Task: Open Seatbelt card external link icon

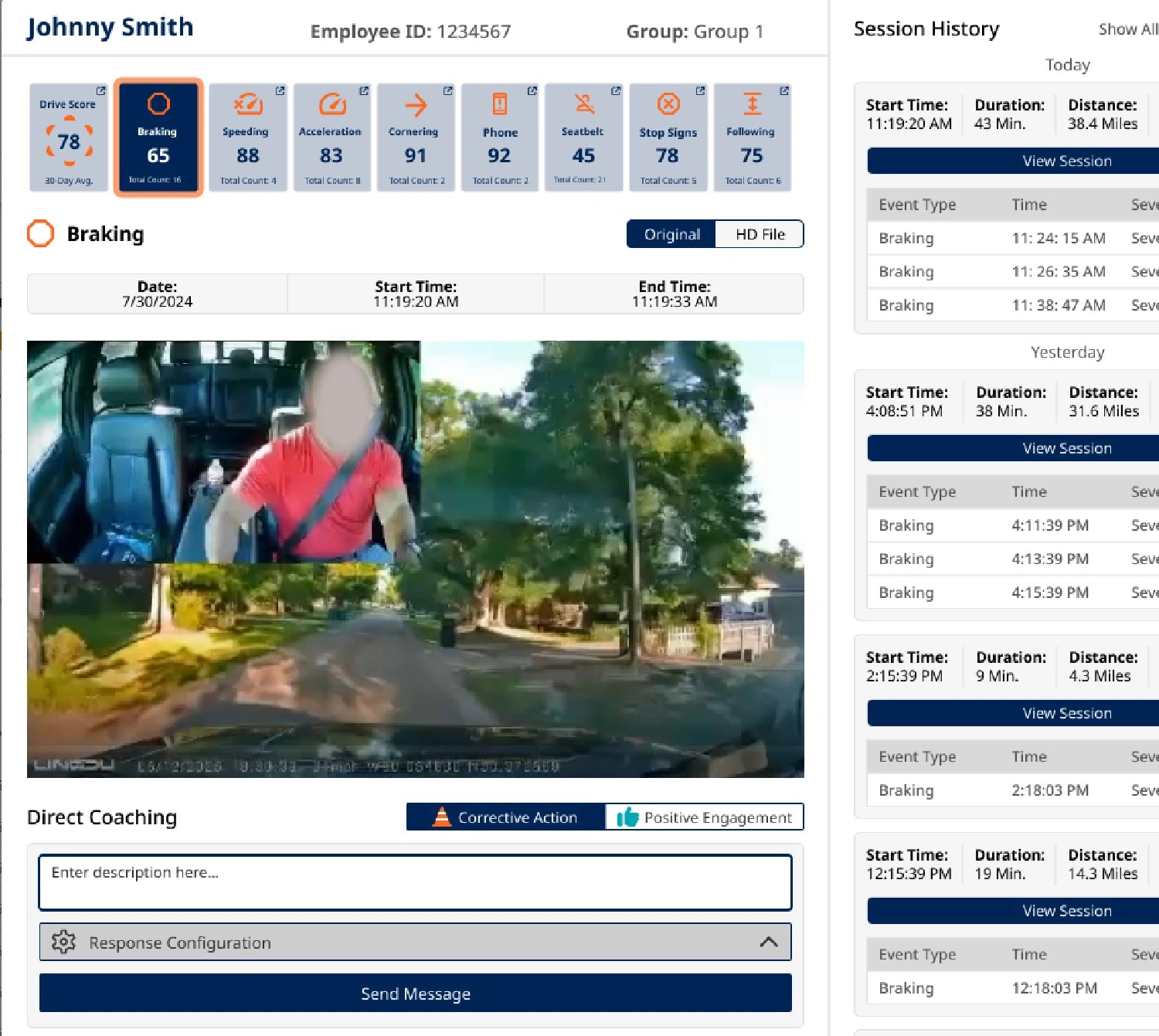Action: pos(615,91)
